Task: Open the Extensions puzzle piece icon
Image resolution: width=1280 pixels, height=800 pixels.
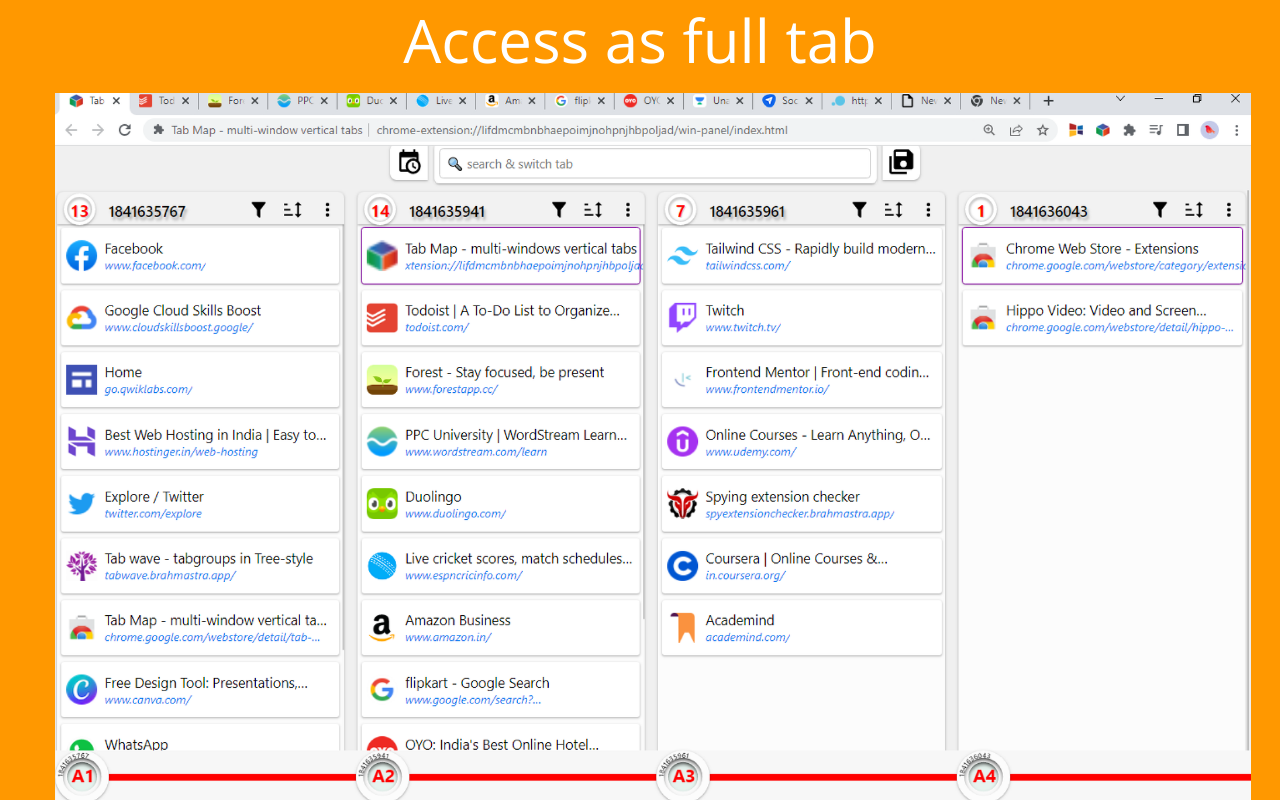Action: click(x=1129, y=130)
